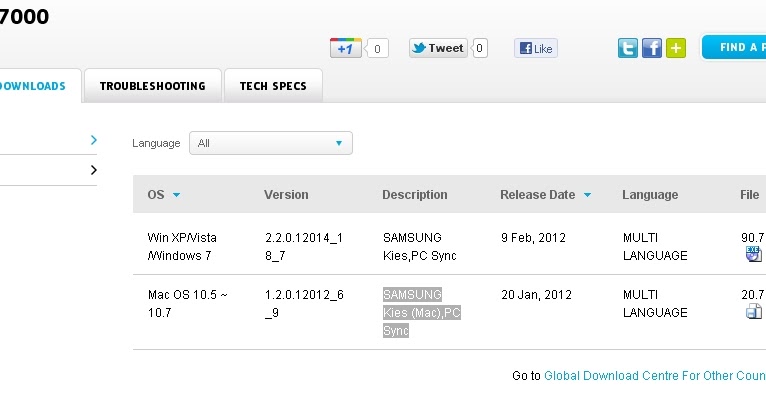This screenshot has width=766, height=402.
Task: Click MULTI LANGUAGE in the Mac row
Action: (655, 304)
